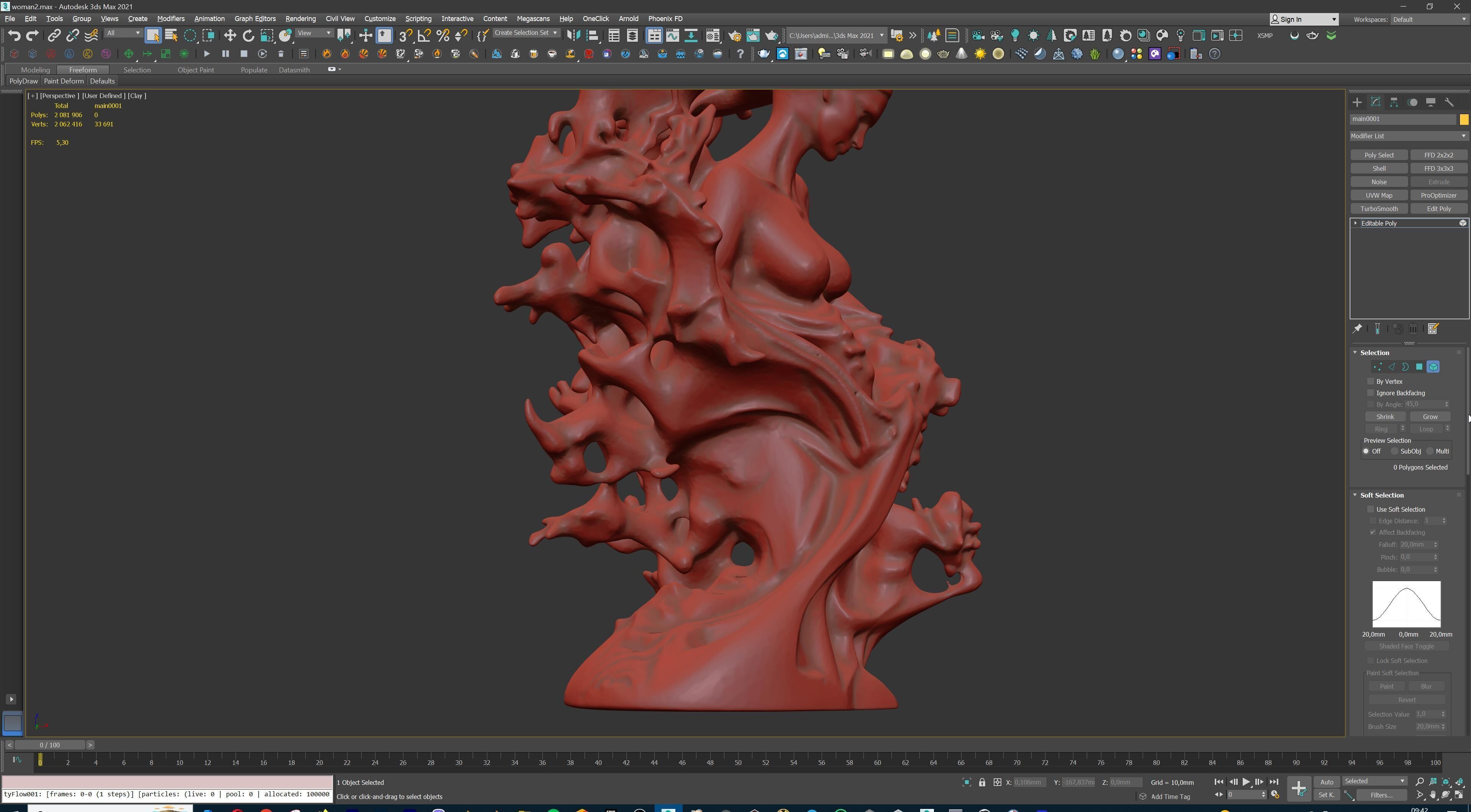The image size is (1471, 812).
Task: Click the Redo arrow icon
Action: coord(33,35)
